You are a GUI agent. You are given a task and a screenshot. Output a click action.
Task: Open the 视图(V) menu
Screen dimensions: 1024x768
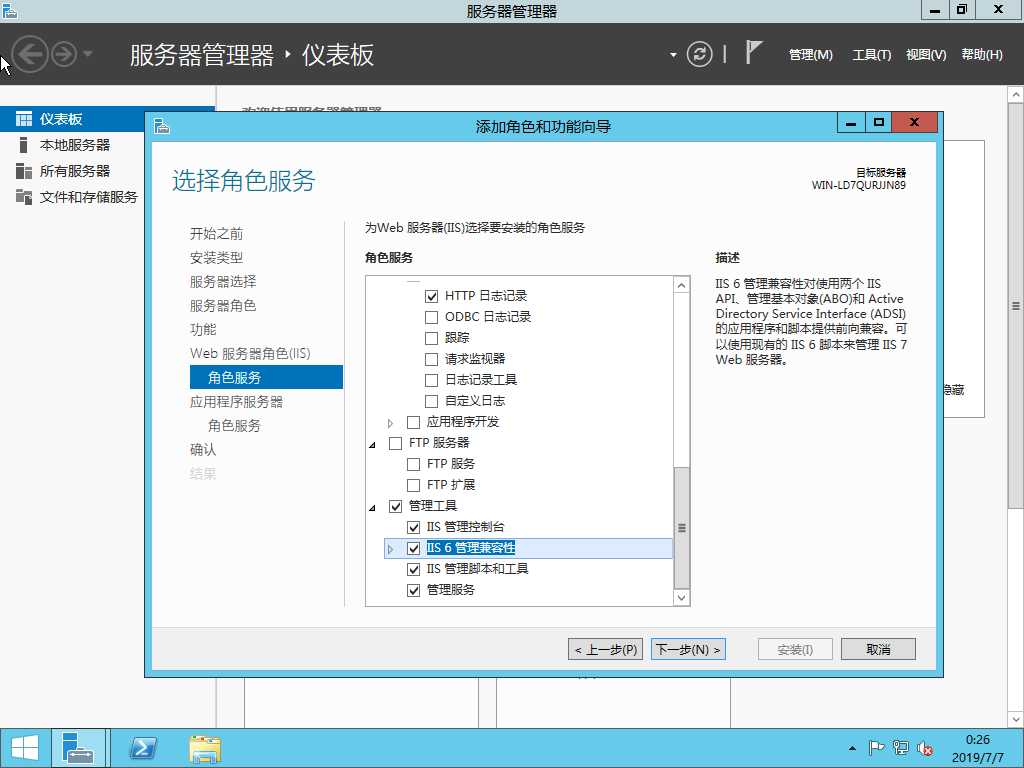[x=925, y=55]
